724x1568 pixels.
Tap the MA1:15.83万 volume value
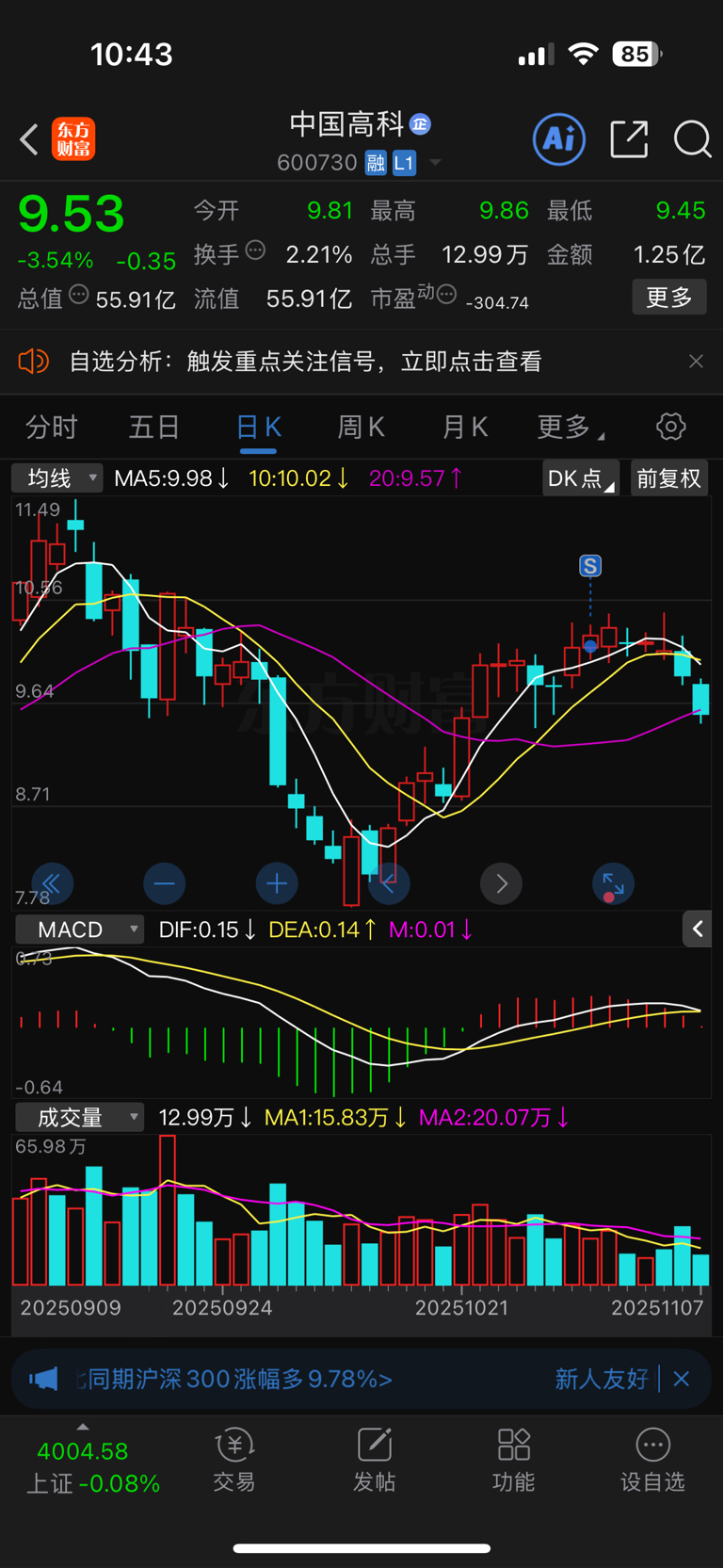[336, 1118]
